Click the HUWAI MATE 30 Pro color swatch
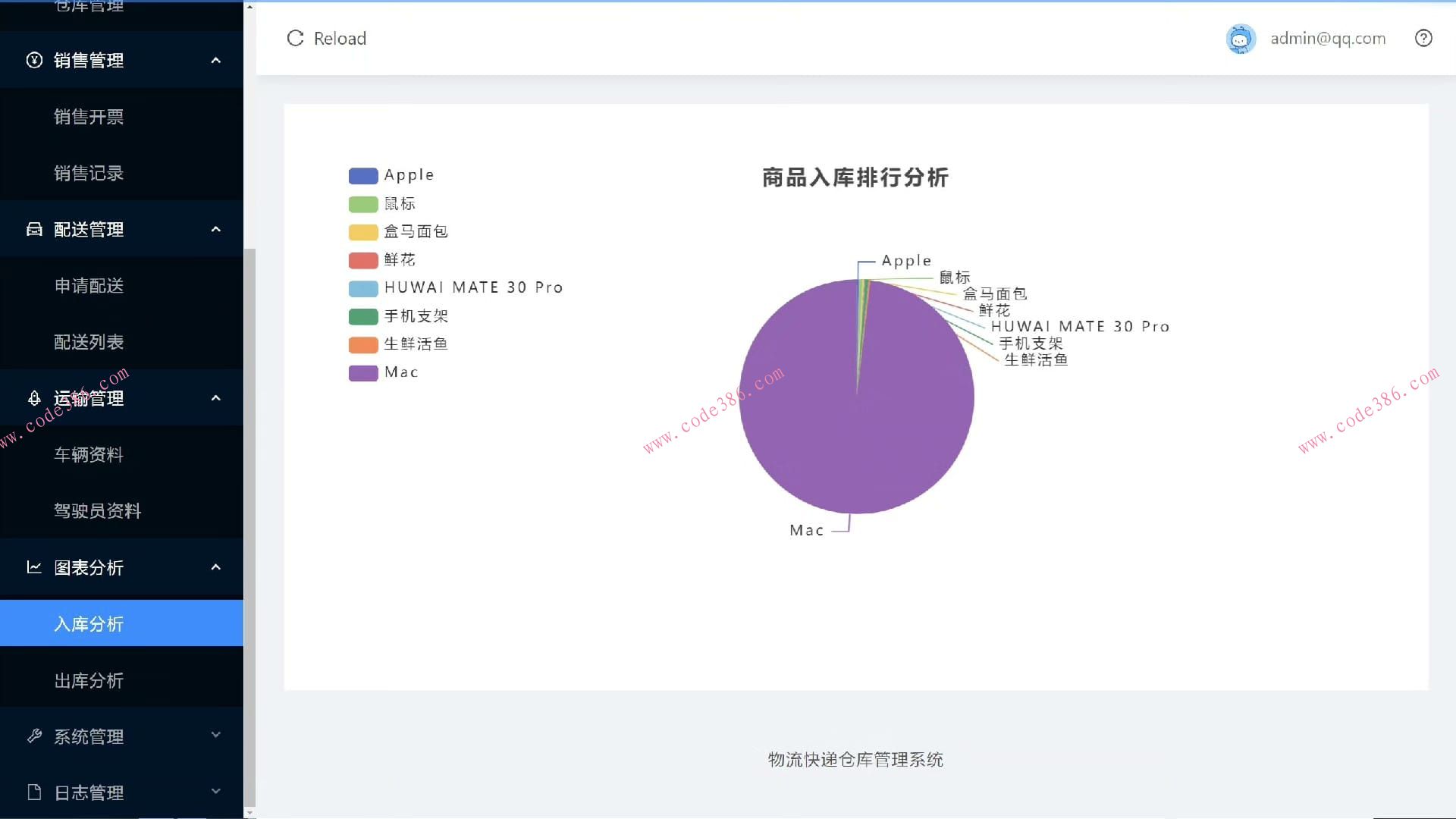Image resolution: width=1456 pixels, height=819 pixels. pos(362,288)
